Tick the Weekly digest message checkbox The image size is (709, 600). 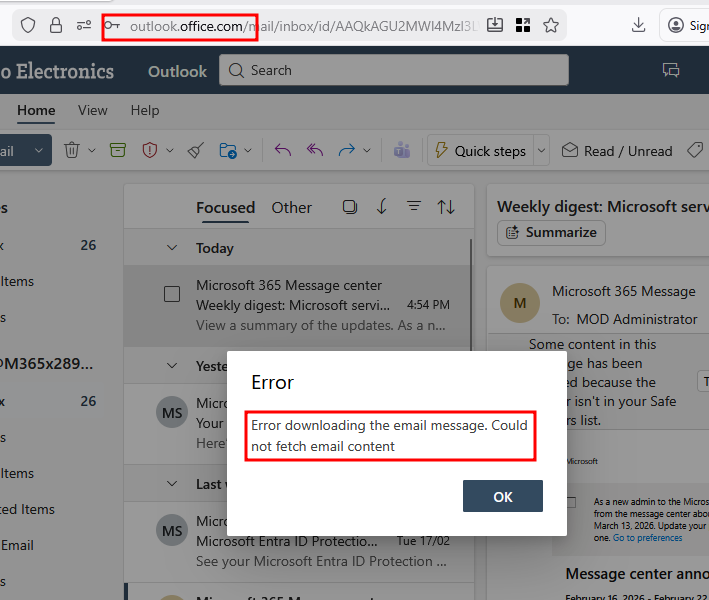click(172, 294)
